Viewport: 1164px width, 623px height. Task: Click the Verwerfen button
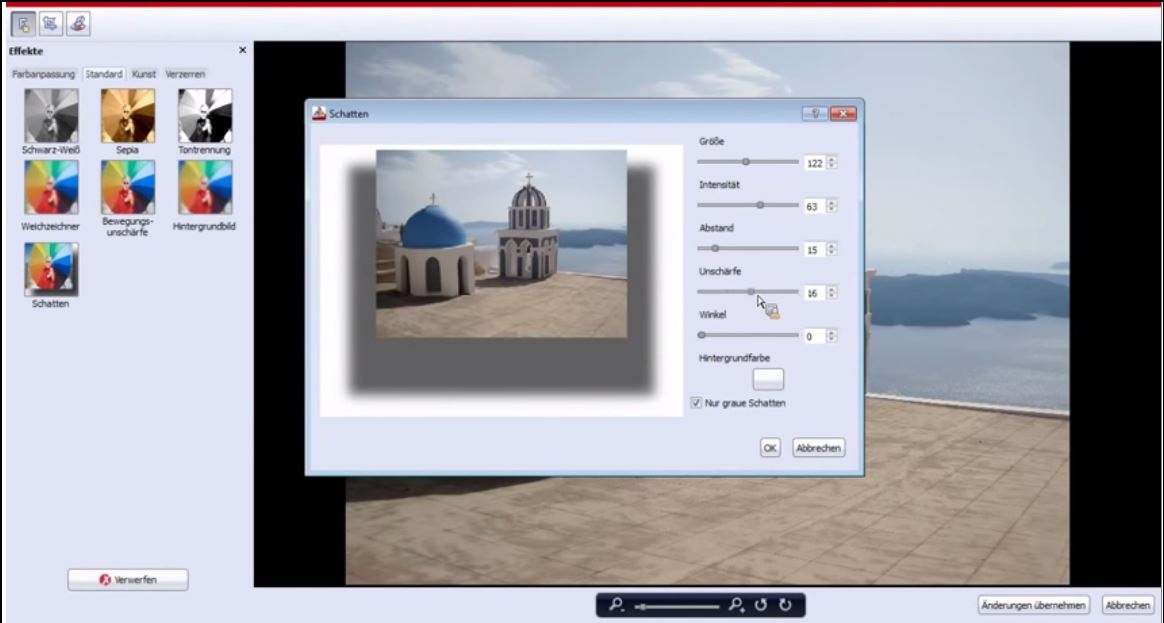(x=128, y=580)
